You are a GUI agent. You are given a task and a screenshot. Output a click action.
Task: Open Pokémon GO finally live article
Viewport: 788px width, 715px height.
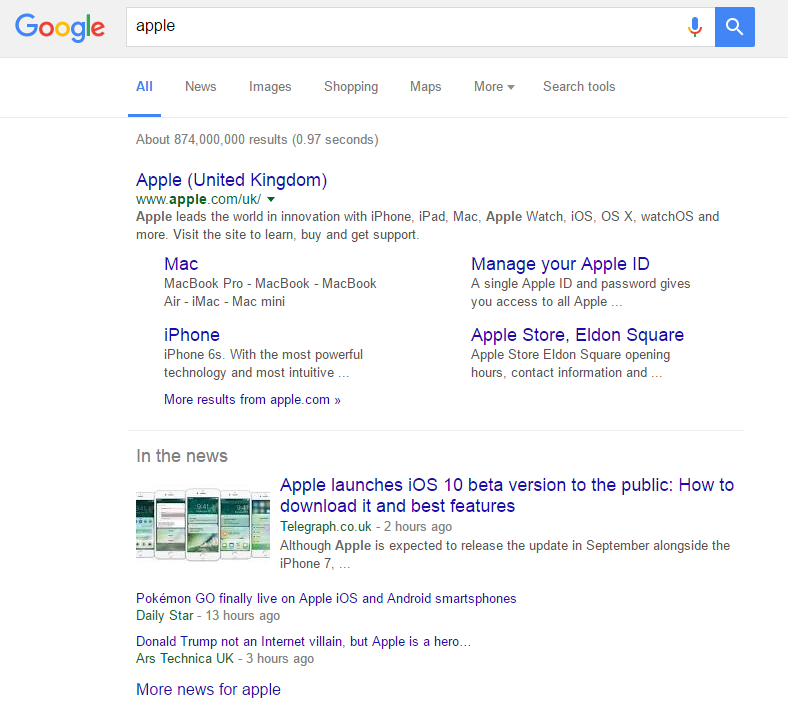pyautogui.click(x=326, y=598)
